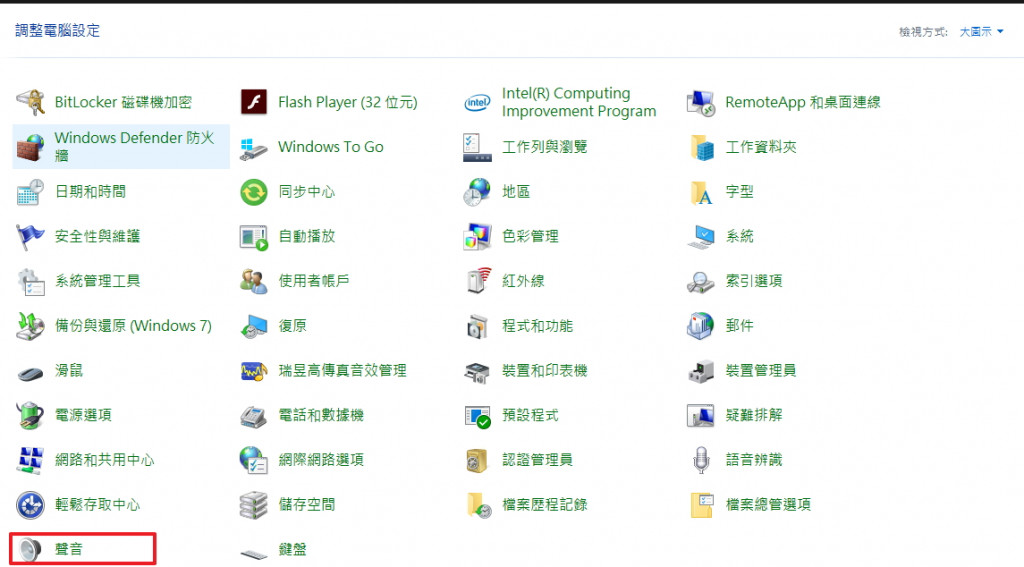
Task: Click the 電源選項 text link
Action: (83, 415)
